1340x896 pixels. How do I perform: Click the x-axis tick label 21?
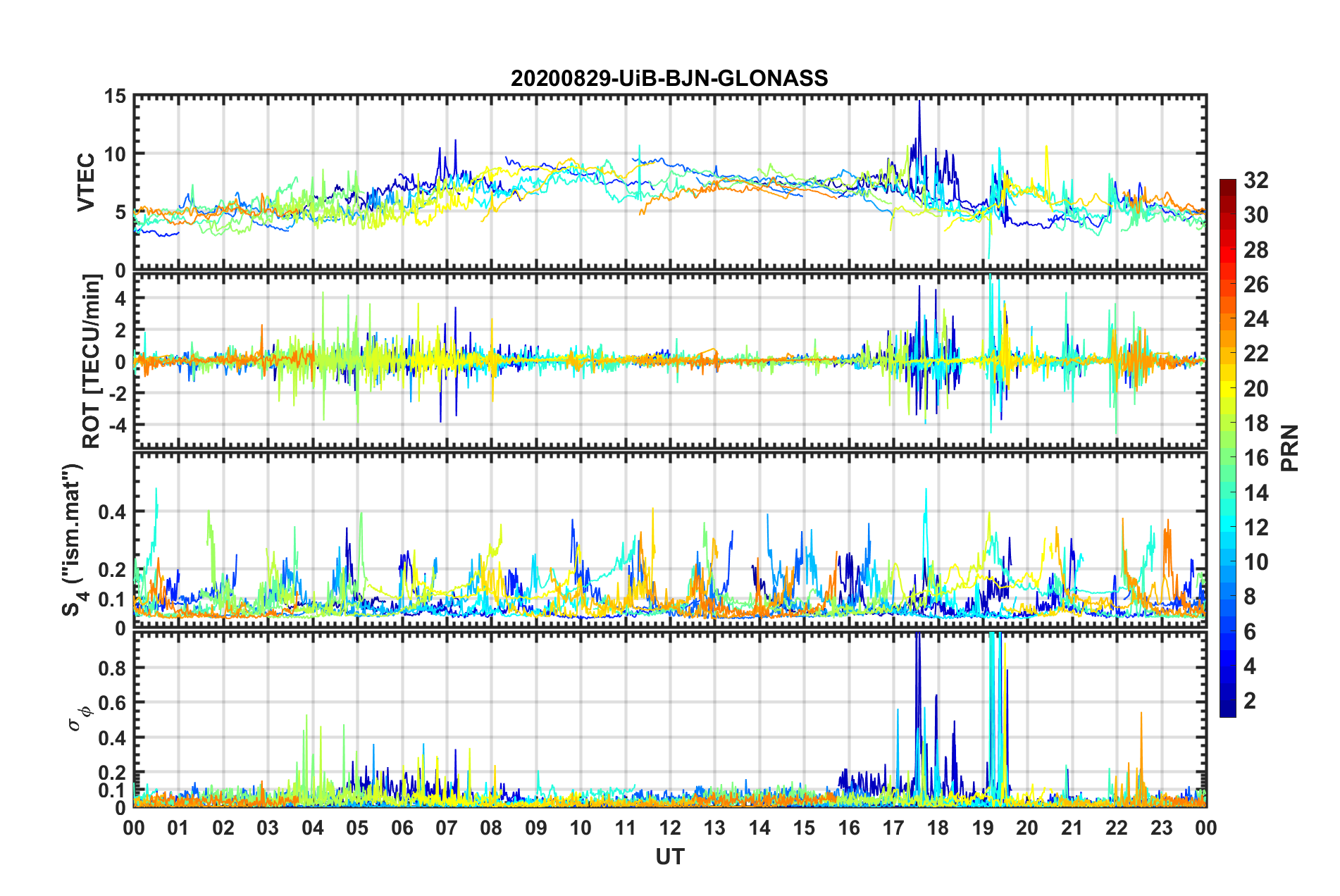coord(1072,828)
